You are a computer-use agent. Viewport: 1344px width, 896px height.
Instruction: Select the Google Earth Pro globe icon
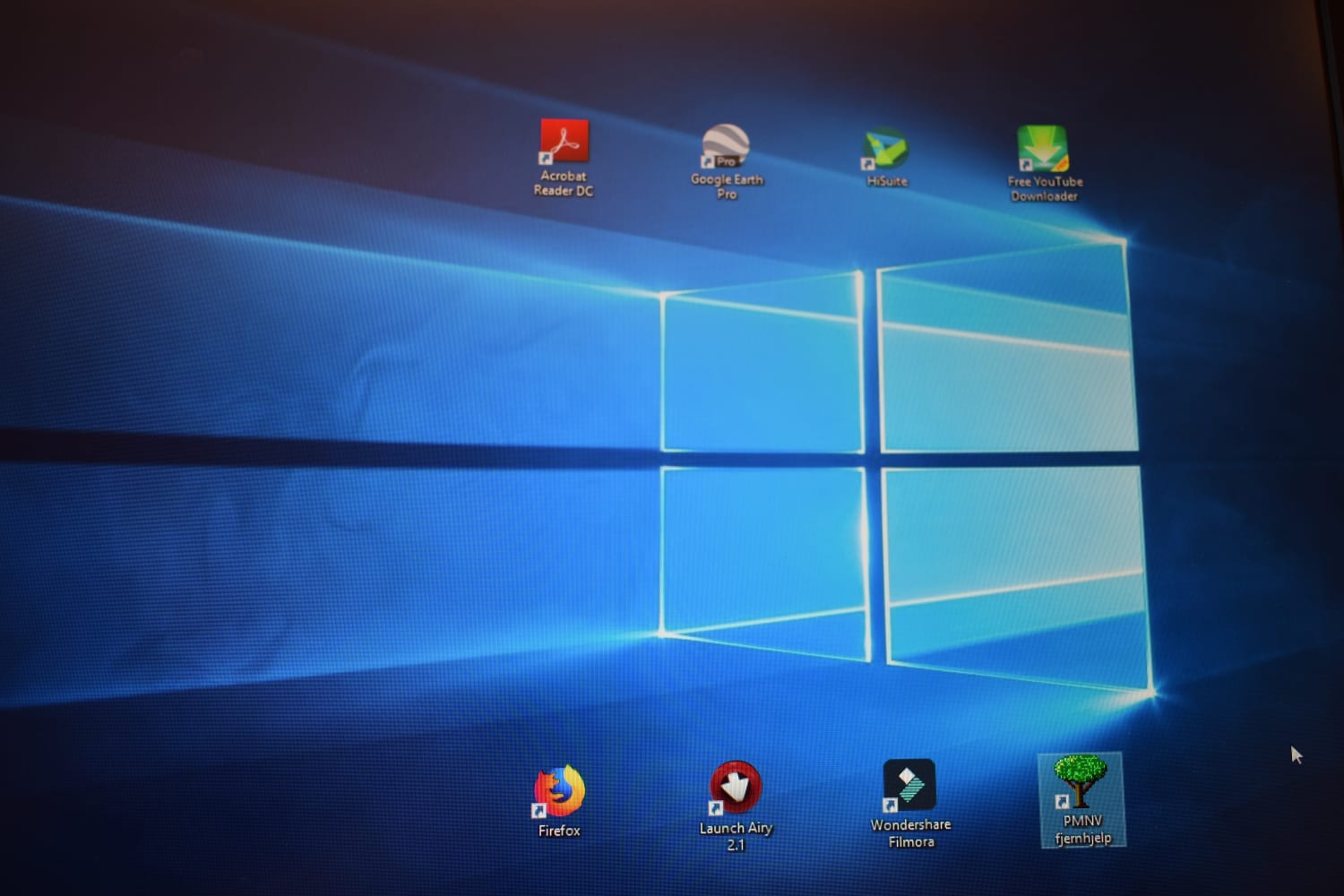(x=725, y=146)
